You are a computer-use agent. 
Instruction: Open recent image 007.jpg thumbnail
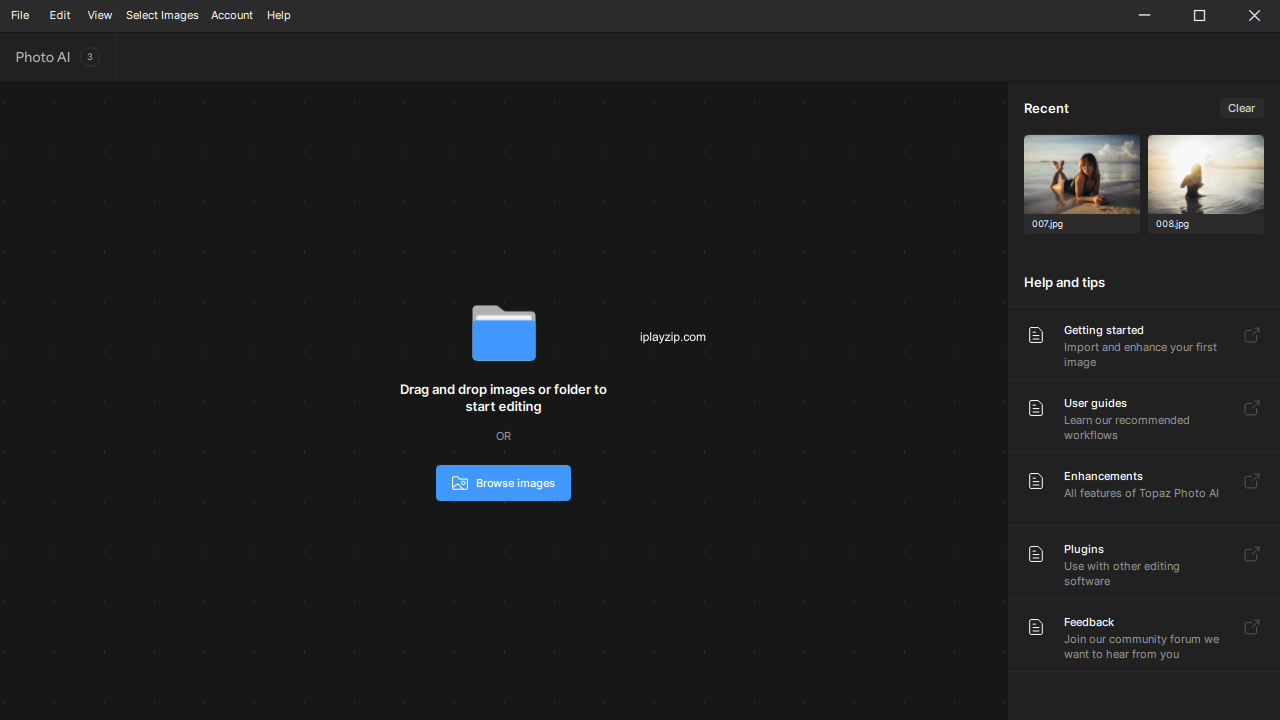click(1081, 175)
